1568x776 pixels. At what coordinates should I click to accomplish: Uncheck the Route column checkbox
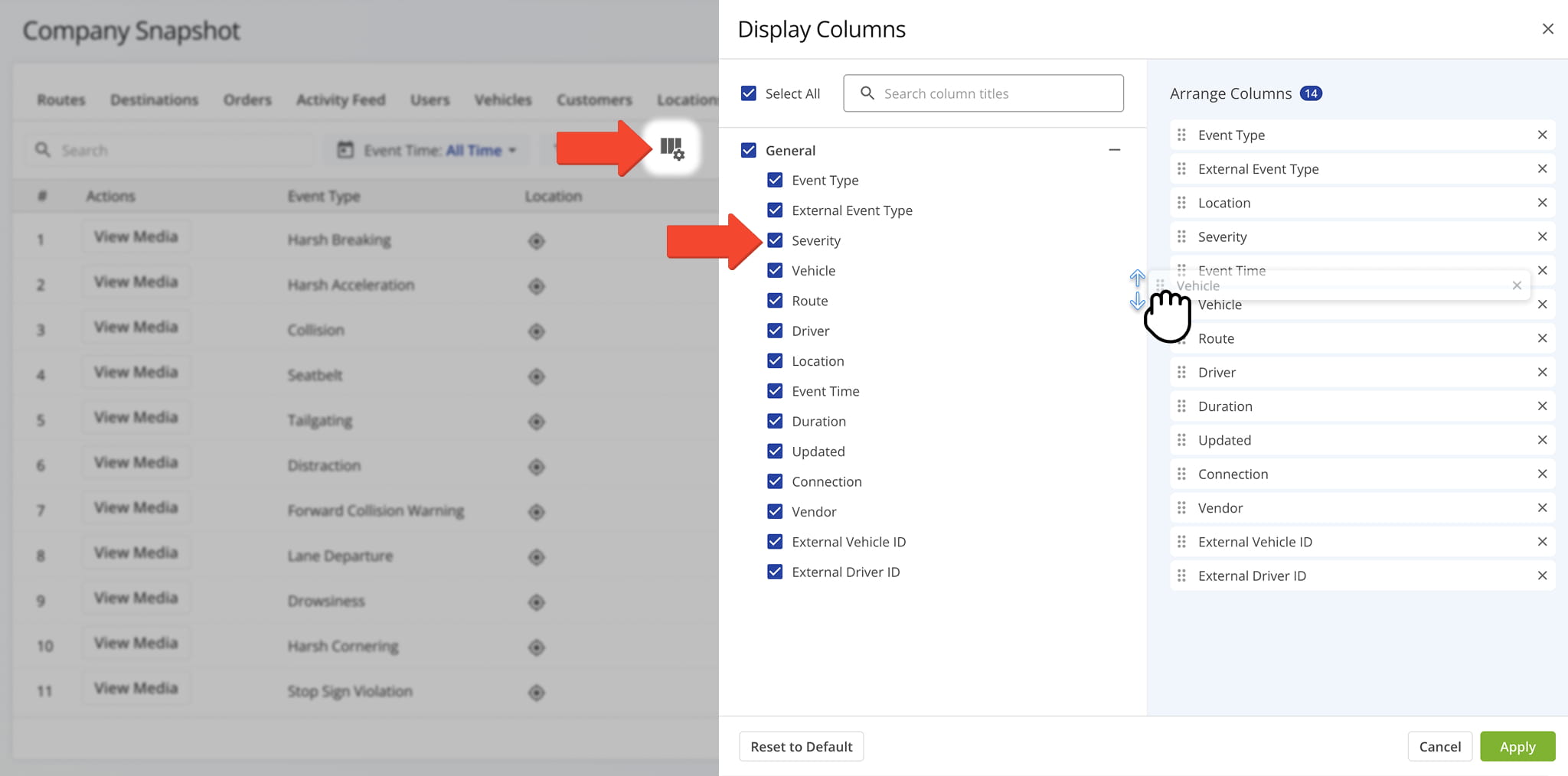pyautogui.click(x=775, y=300)
